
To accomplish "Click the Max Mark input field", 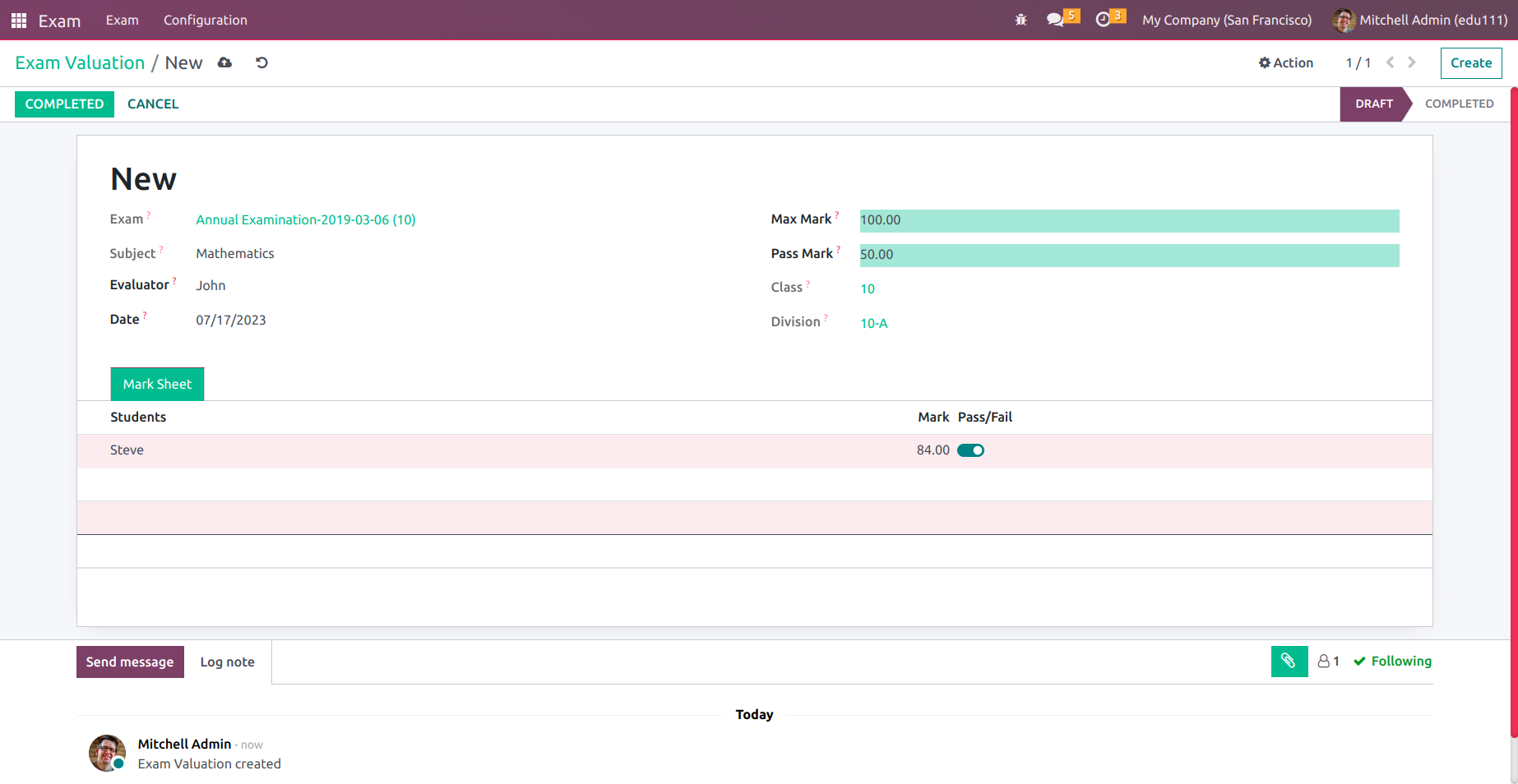I will pos(1128,220).
